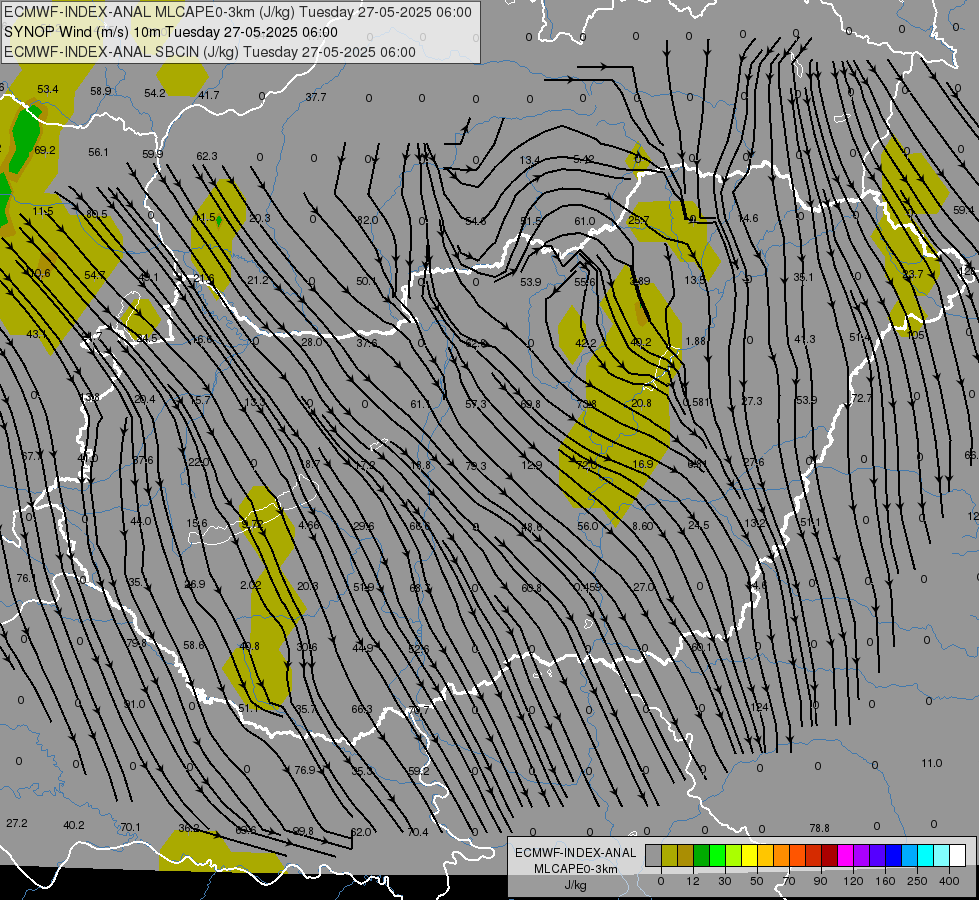The height and width of the screenshot is (900, 979).
Task: Click the gray swatch in the legend
Action: [653, 855]
